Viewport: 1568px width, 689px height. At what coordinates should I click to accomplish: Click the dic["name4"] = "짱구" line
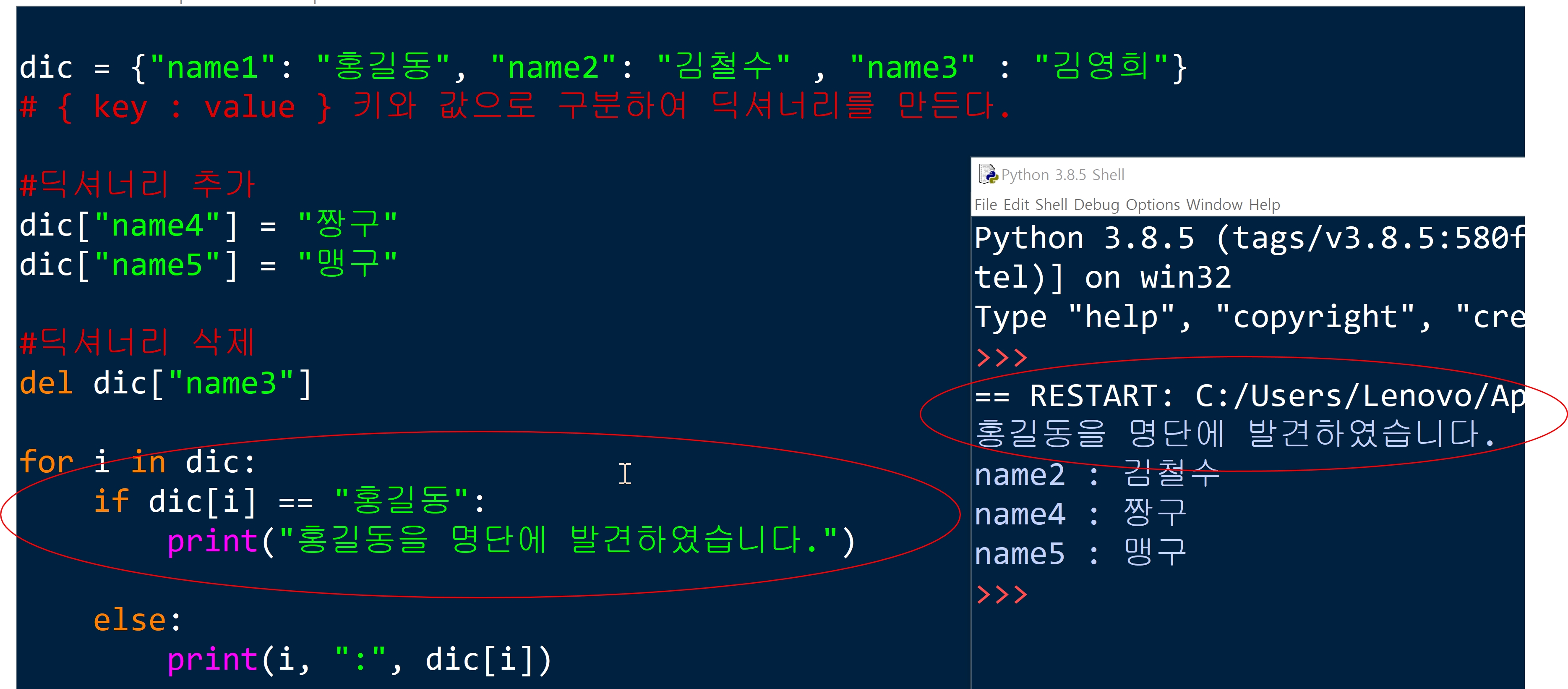(x=209, y=225)
